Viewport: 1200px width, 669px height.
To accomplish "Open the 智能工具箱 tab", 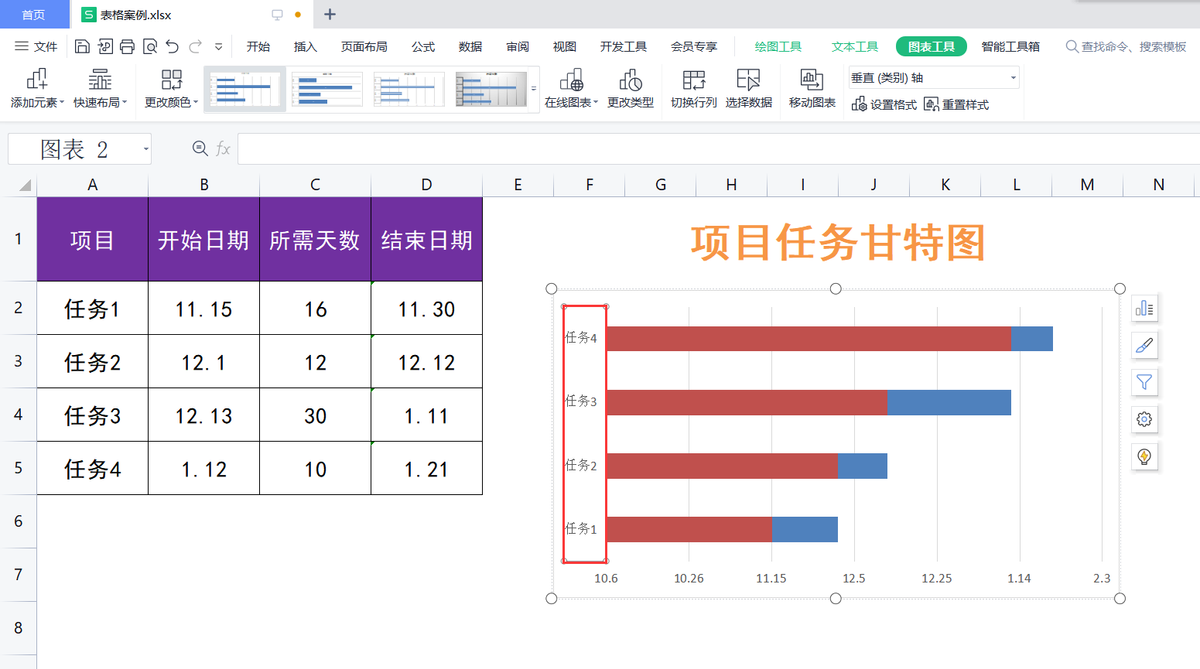I will (x=1010, y=46).
